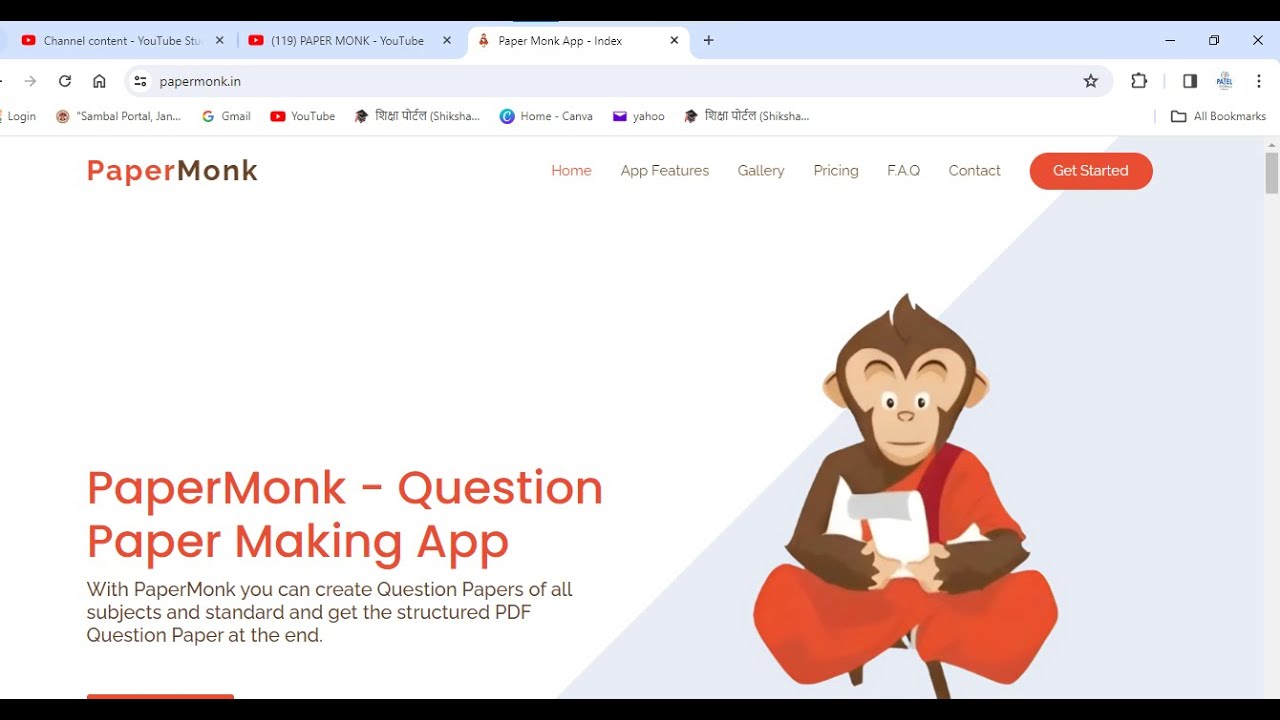
Task: Open Gallery in site navigation
Action: (761, 171)
